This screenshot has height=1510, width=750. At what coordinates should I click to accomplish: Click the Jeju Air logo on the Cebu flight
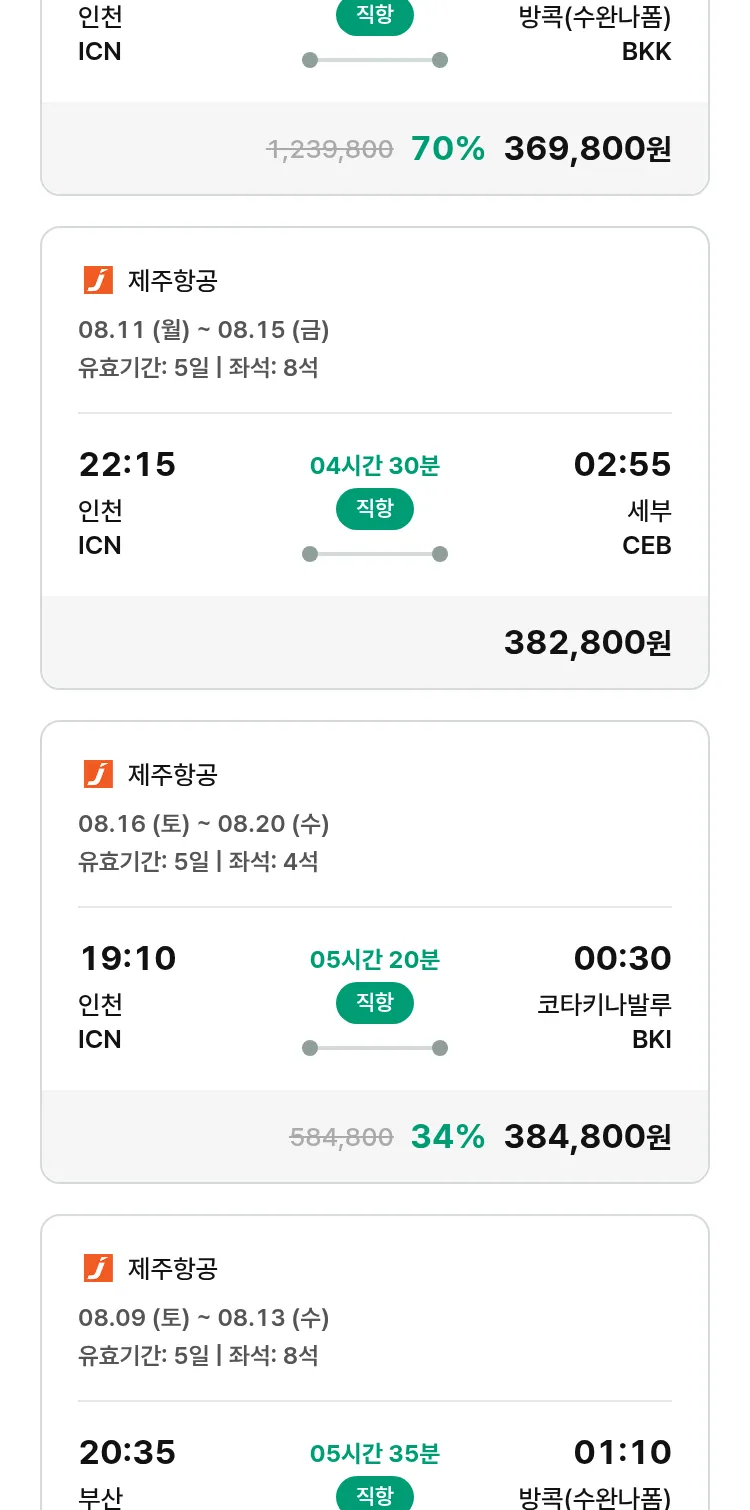(x=98, y=281)
